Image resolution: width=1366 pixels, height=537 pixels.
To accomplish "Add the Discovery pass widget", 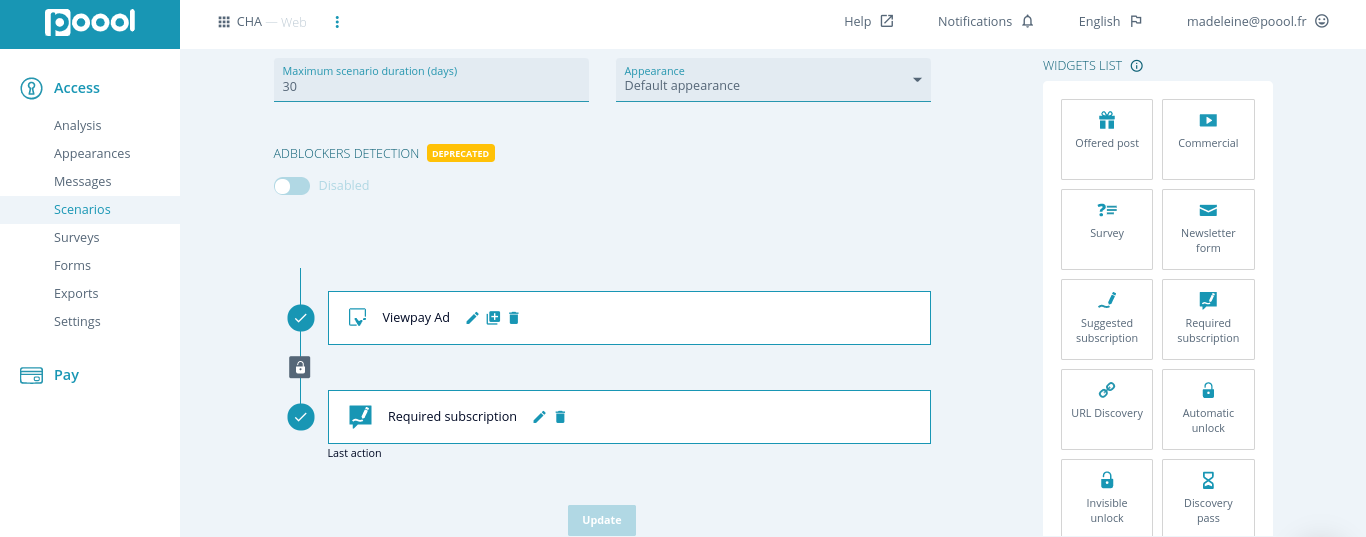I will coord(1208,498).
